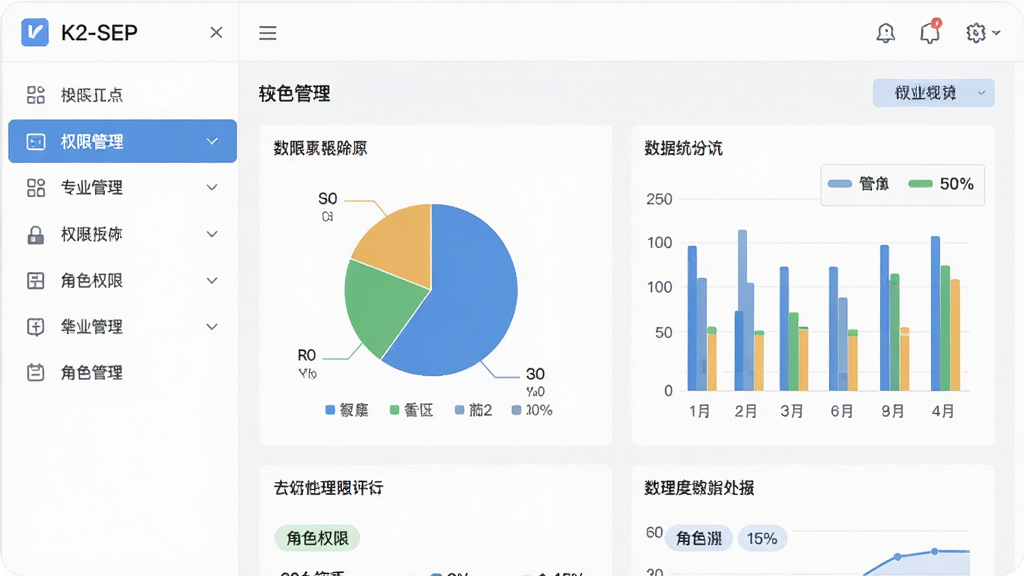Click the R0 pie chart callout label
This screenshot has height=576, width=1024.
tap(307, 355)
